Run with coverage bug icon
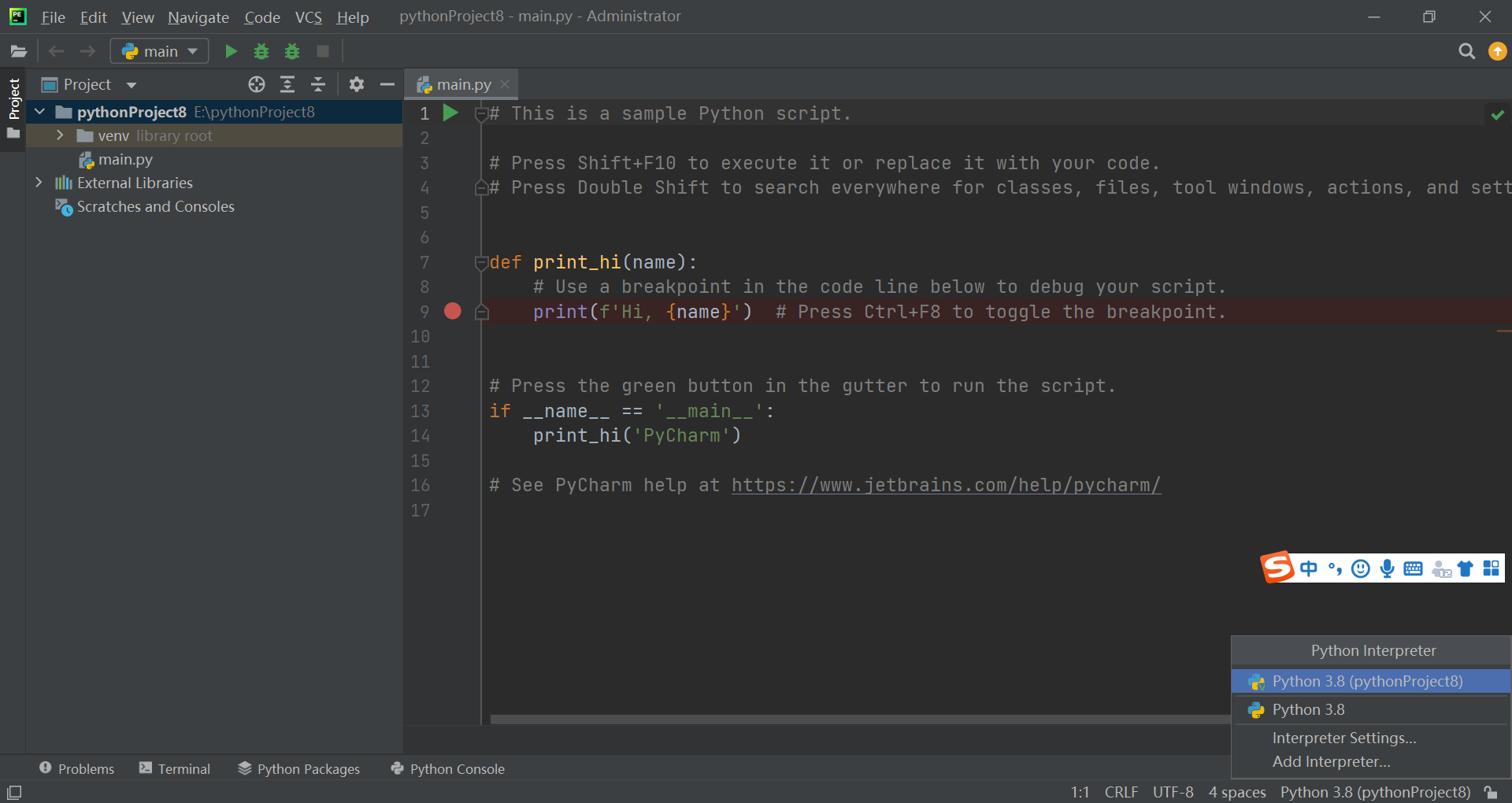Image resolution: width=1512 pixels, height=803 pixels. (x=292, y=51)
